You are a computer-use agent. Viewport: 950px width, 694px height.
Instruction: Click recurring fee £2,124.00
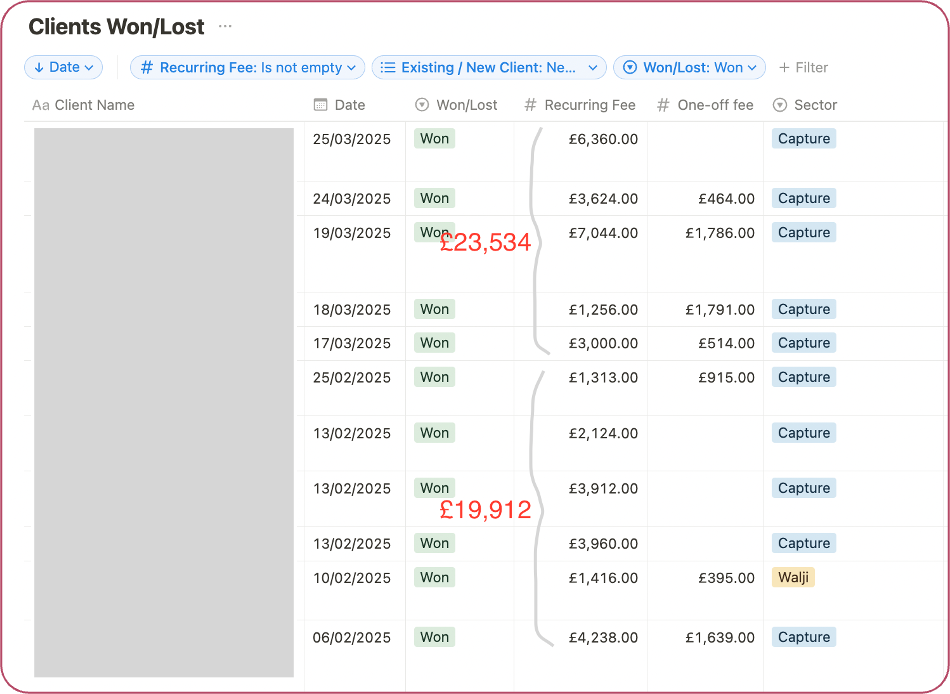coord(603,433)
